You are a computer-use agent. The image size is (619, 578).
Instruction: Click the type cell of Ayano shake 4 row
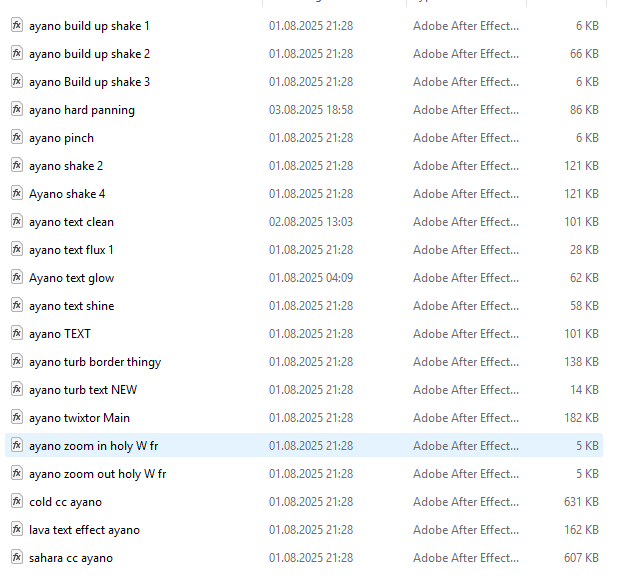click(466, 194)
